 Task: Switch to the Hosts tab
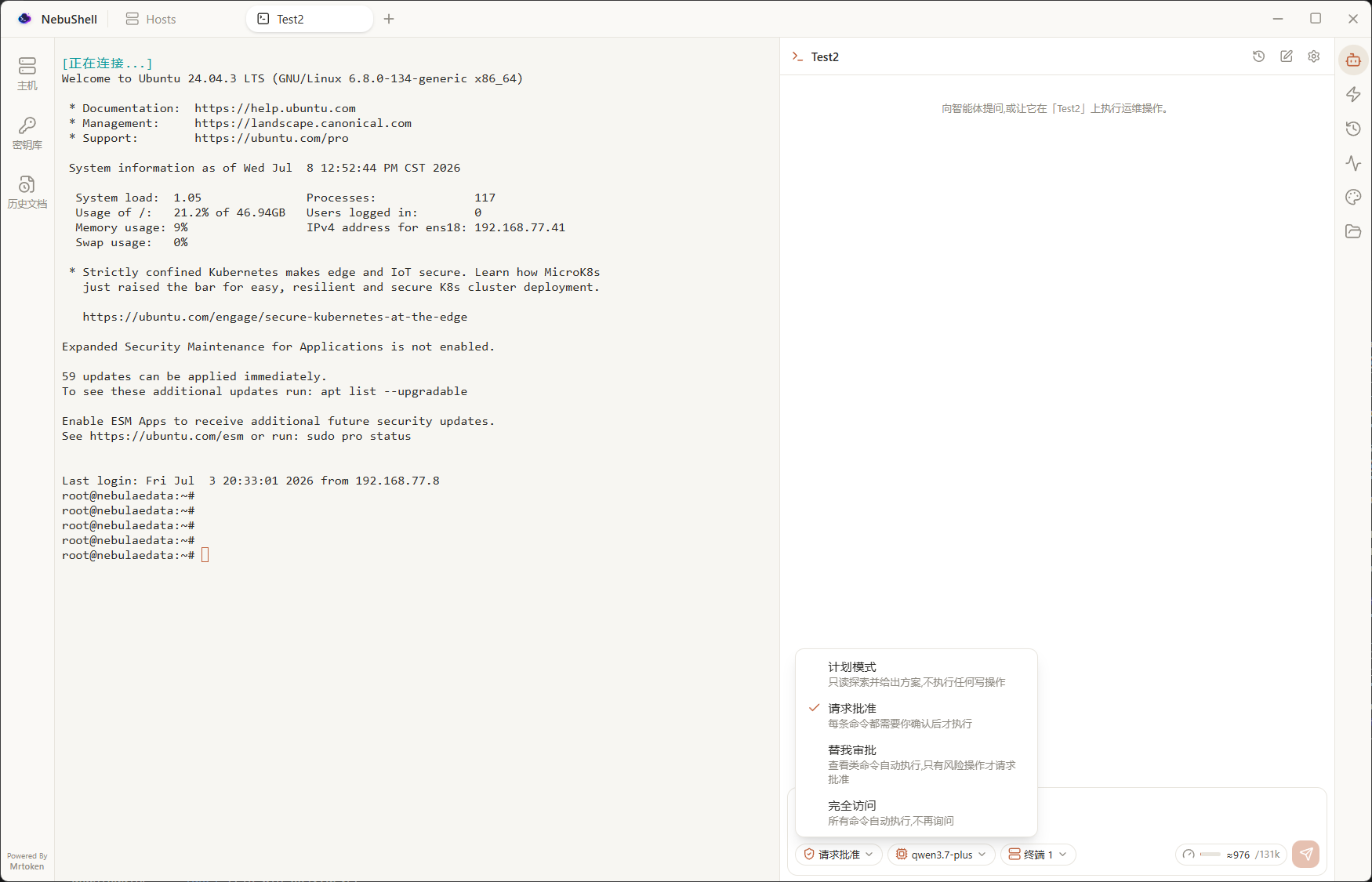pos(151,19)
